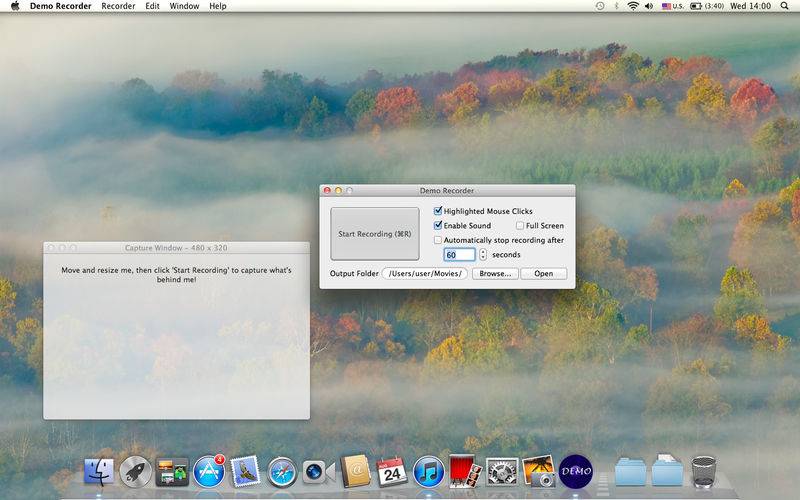This screenshot has height=500, width=800.
Task: Toggle the Enable Sound checkbox
Action: click(438, 225)
